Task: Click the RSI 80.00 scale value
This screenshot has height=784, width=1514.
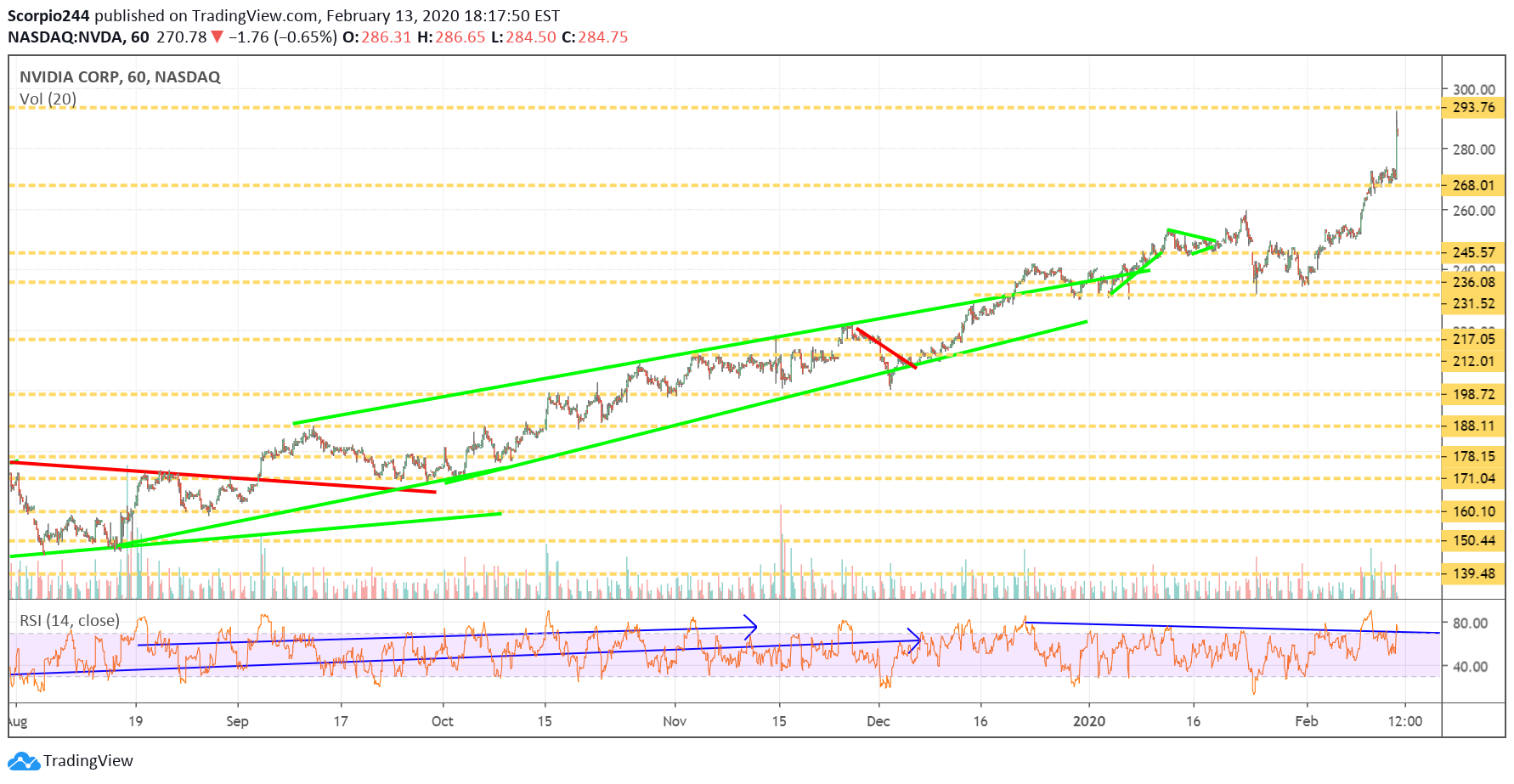Action: pos(1470,623)
